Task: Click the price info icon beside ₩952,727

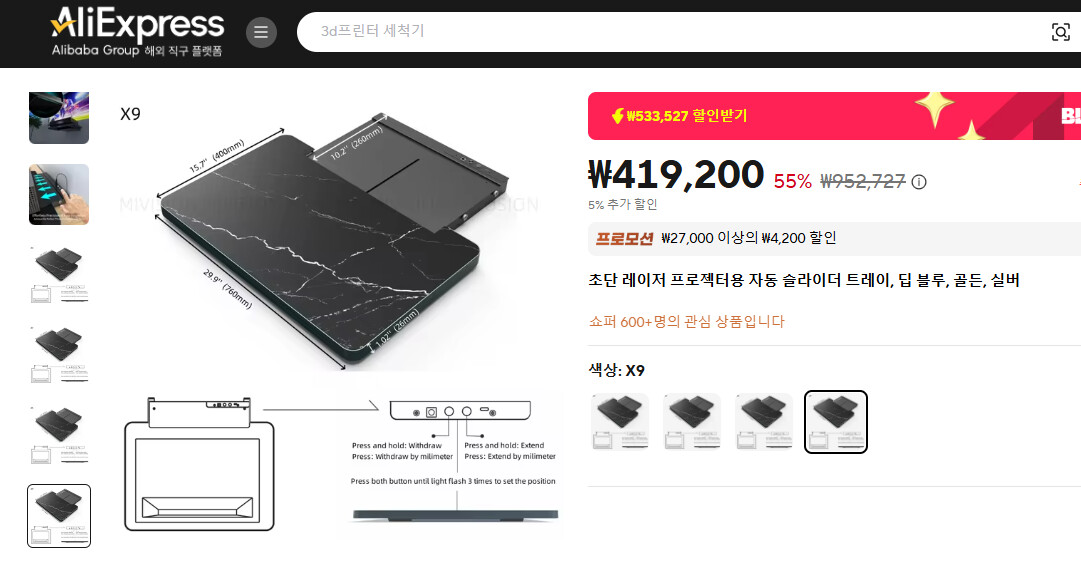Action: pos(919,182)
